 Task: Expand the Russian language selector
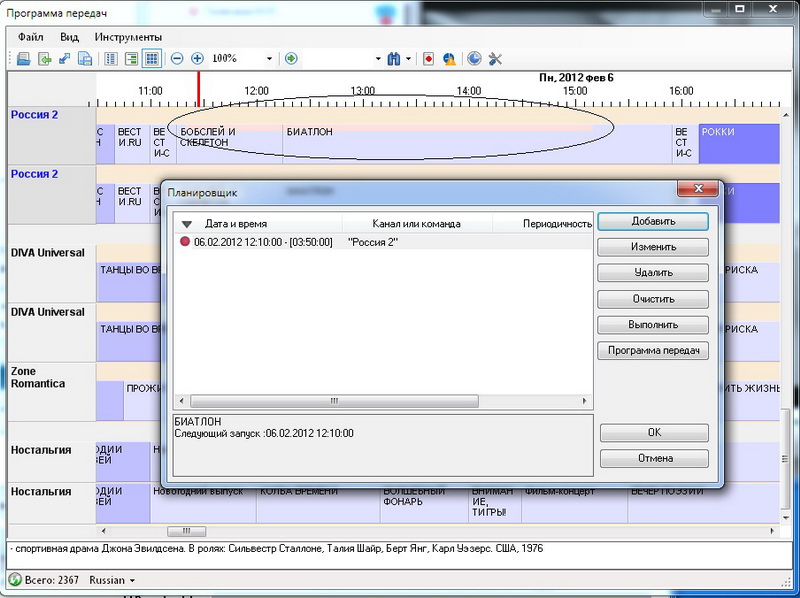tap(112, 580)
